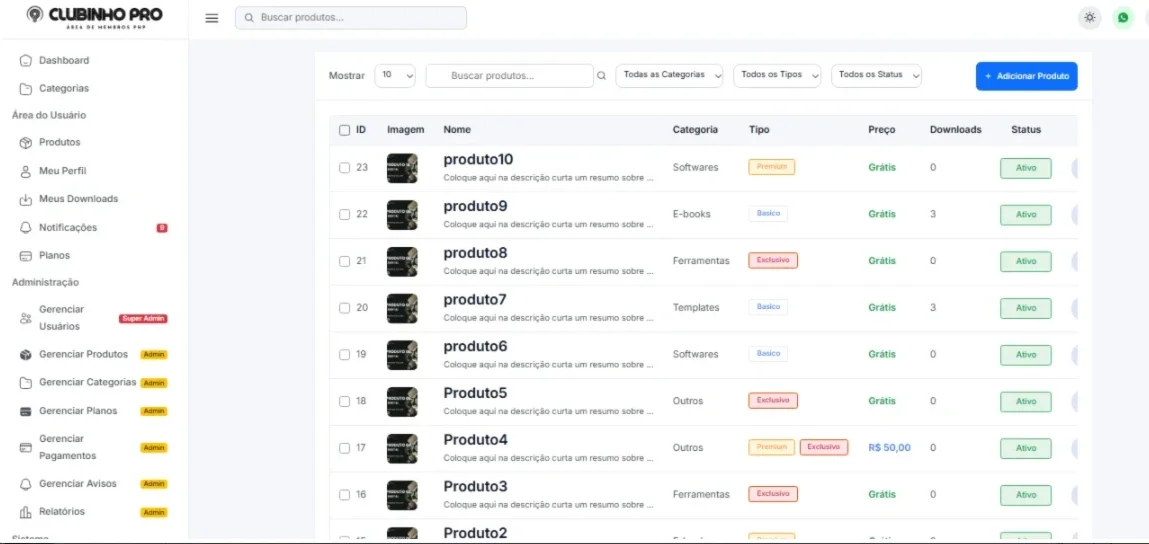The image size is (1149, 544).
Task: Check the box for produto9 row
Action: pos(344,215)
